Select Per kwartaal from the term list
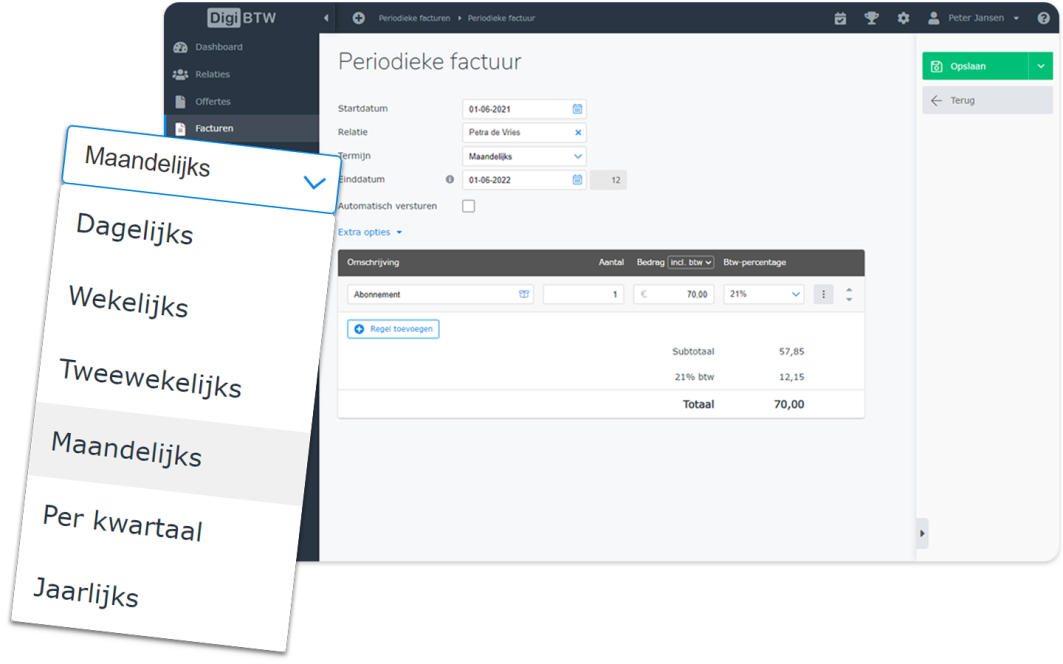1063x664 pixels. pos(122,522)
